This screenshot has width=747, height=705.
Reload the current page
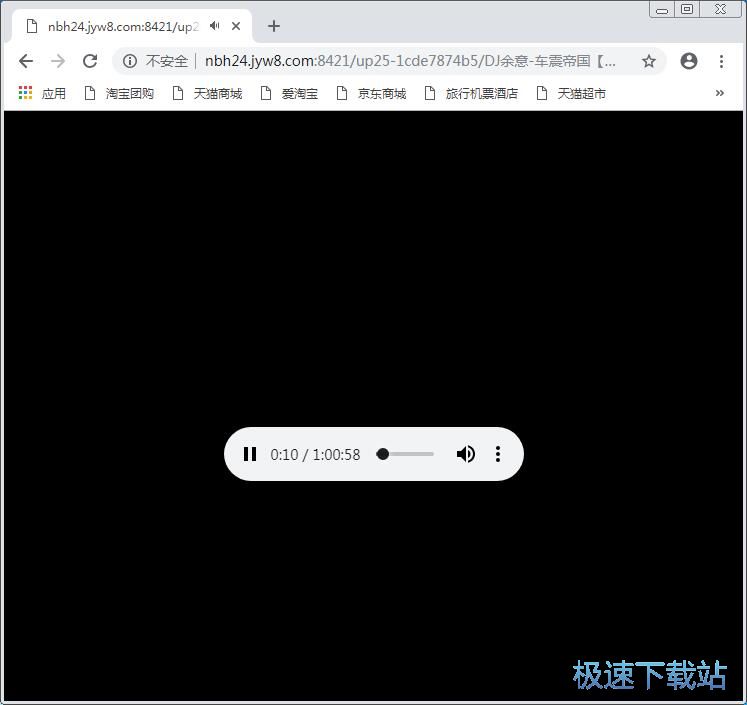(x=90, y=61)
